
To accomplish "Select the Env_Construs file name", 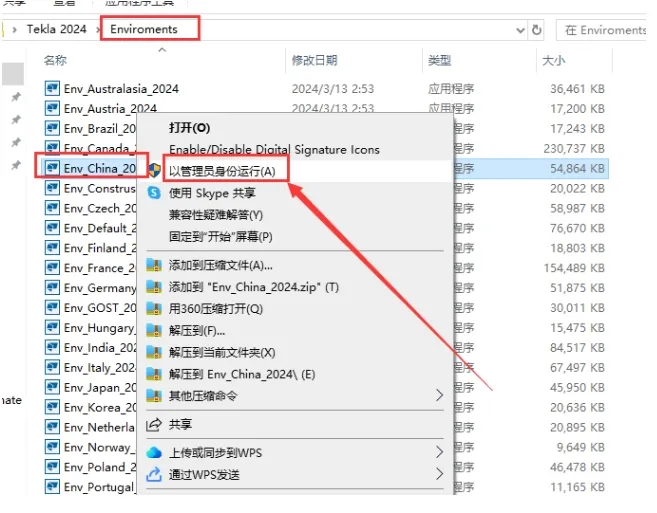I will pyautogui.click(x=100, y=188).
